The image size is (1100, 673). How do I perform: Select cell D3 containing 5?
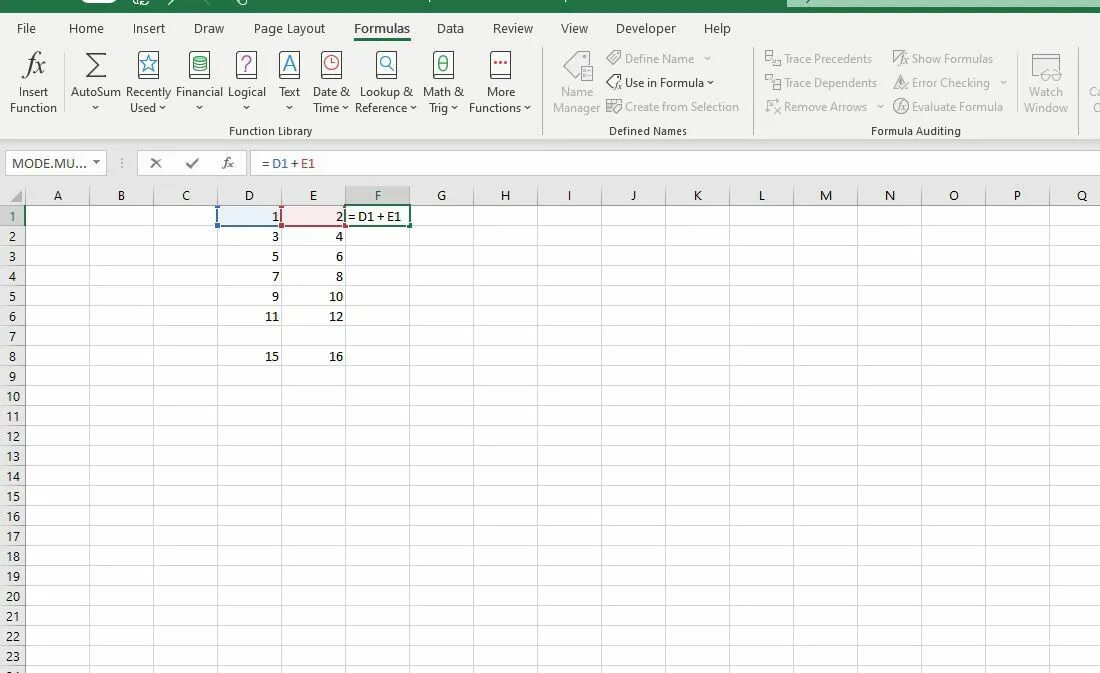[249, 256]
